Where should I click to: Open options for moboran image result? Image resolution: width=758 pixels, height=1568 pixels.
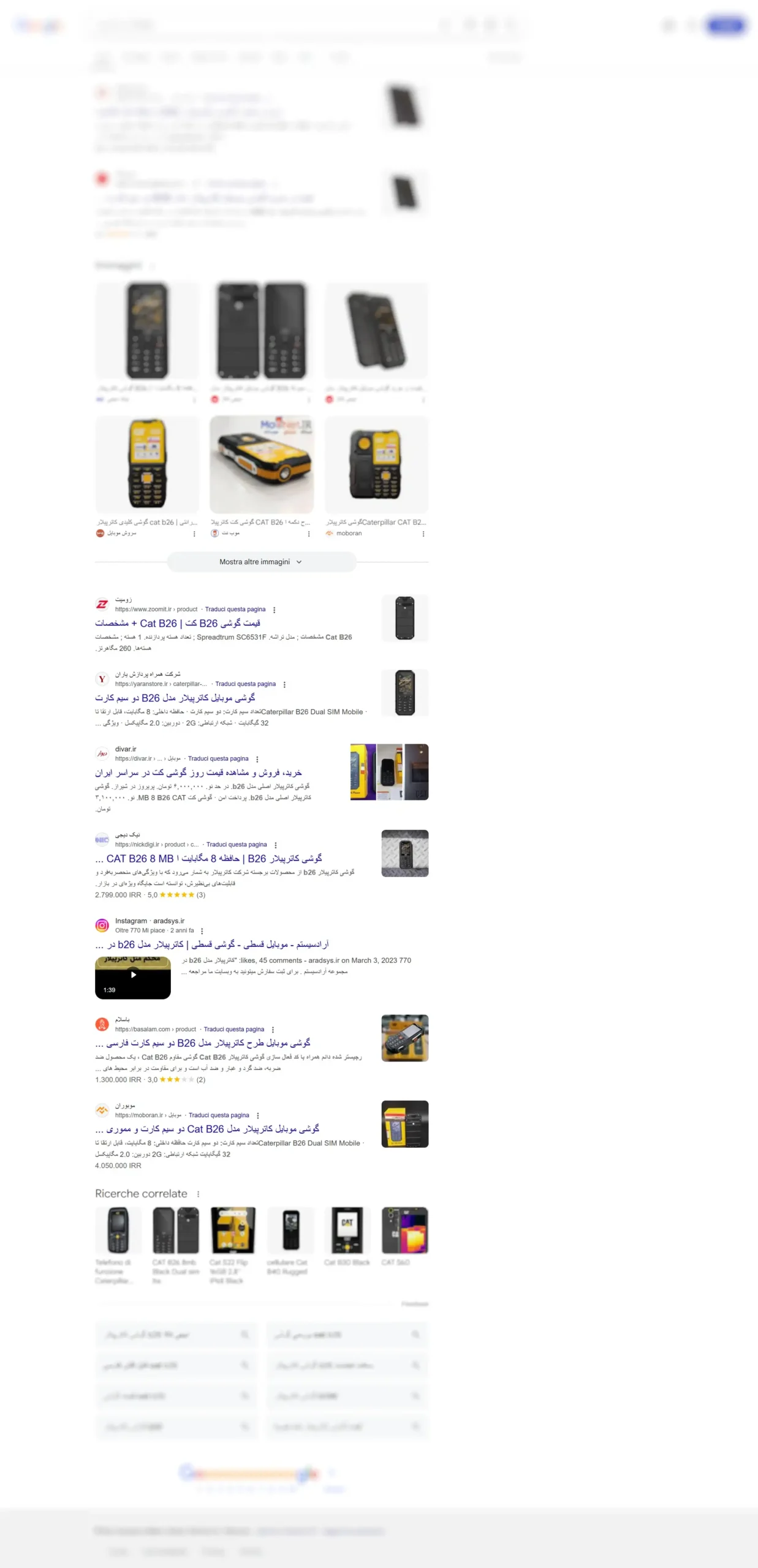point(423,534)
